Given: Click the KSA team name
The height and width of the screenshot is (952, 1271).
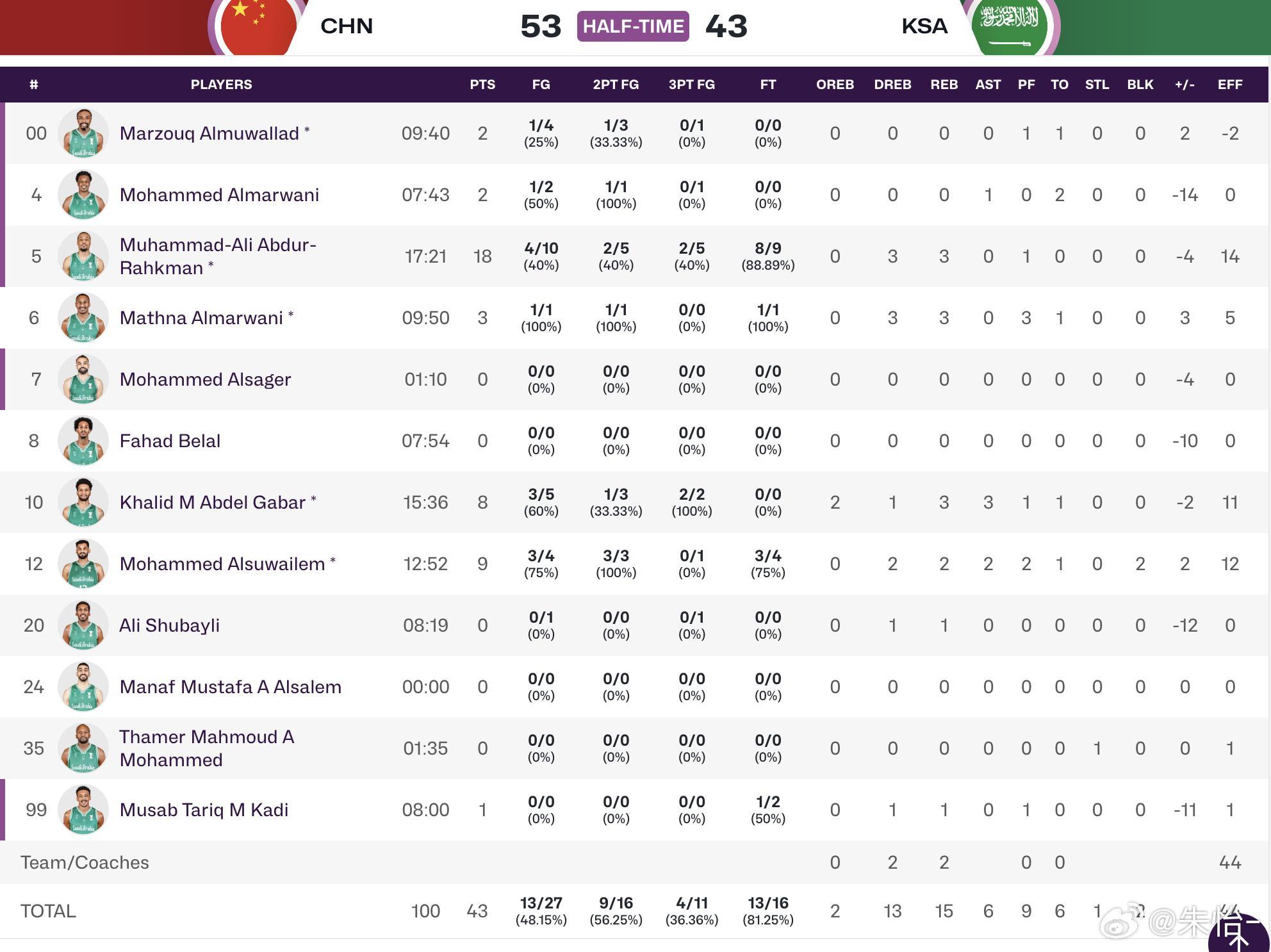Looking at the screenshot, I should tap(924, 26).
